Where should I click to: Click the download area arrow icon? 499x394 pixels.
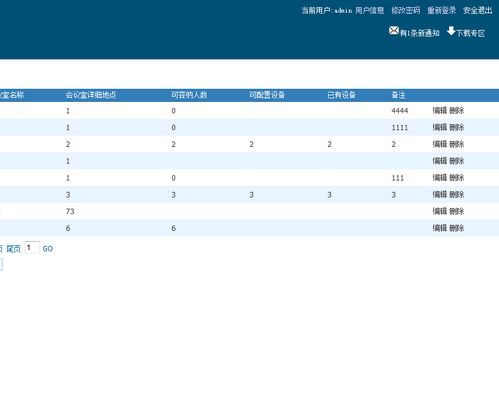[451, 31]
